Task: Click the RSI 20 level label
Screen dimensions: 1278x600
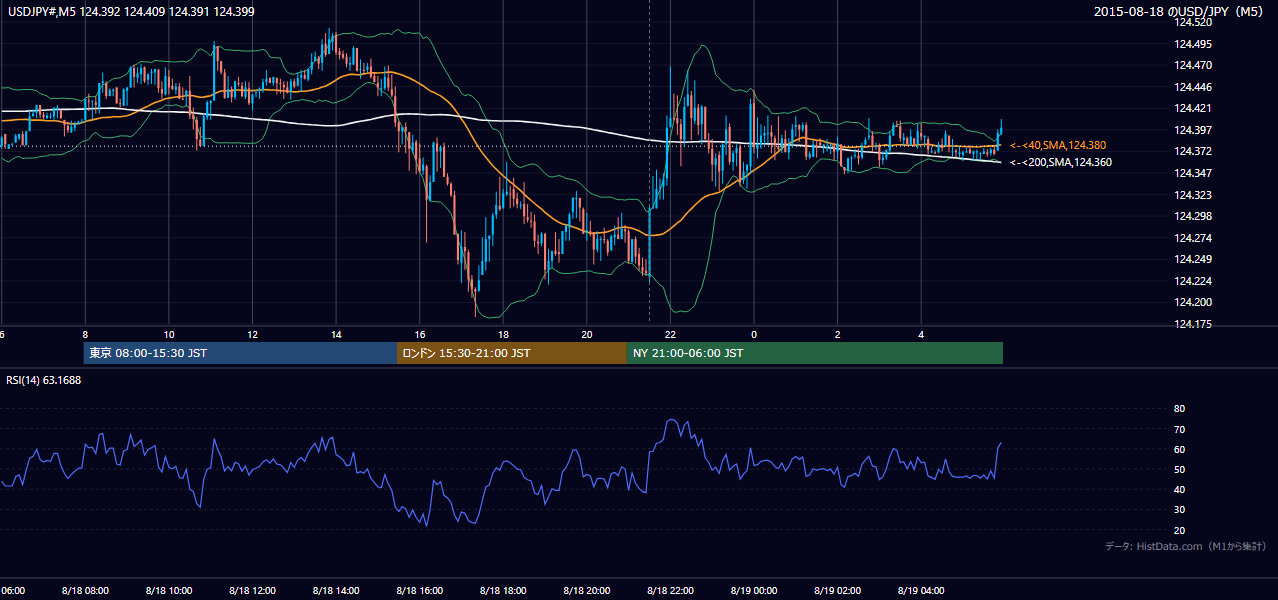Action: coord(1179,530)
